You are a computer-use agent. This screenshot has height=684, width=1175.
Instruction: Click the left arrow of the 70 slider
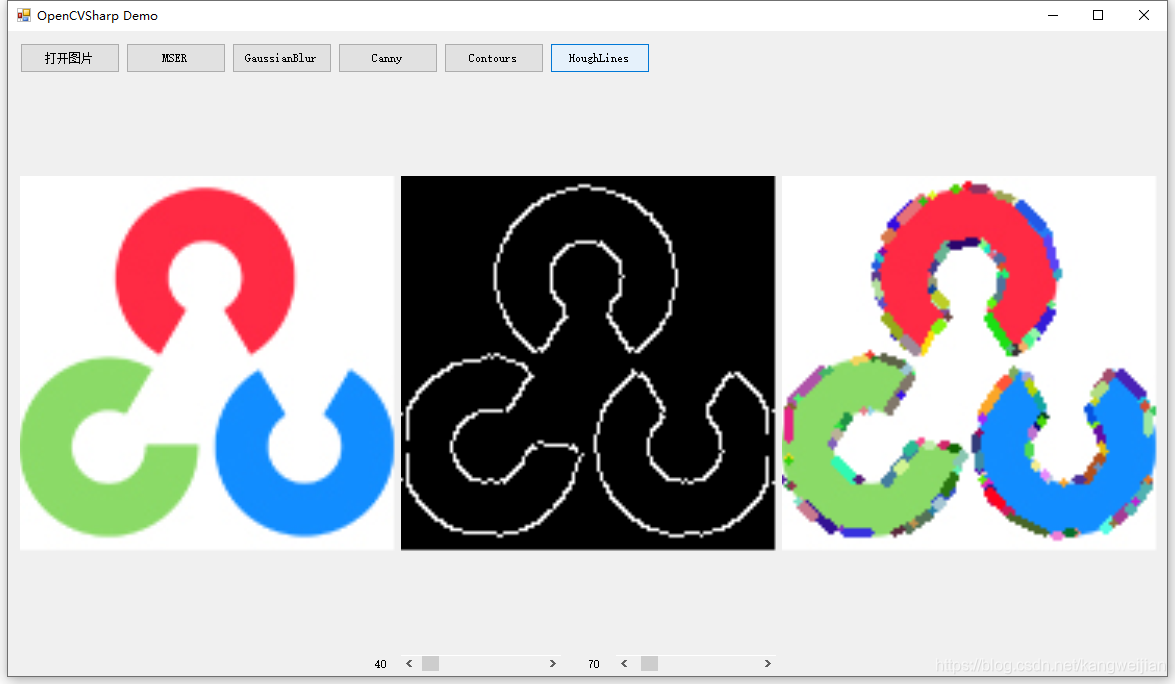coord(624,663)
